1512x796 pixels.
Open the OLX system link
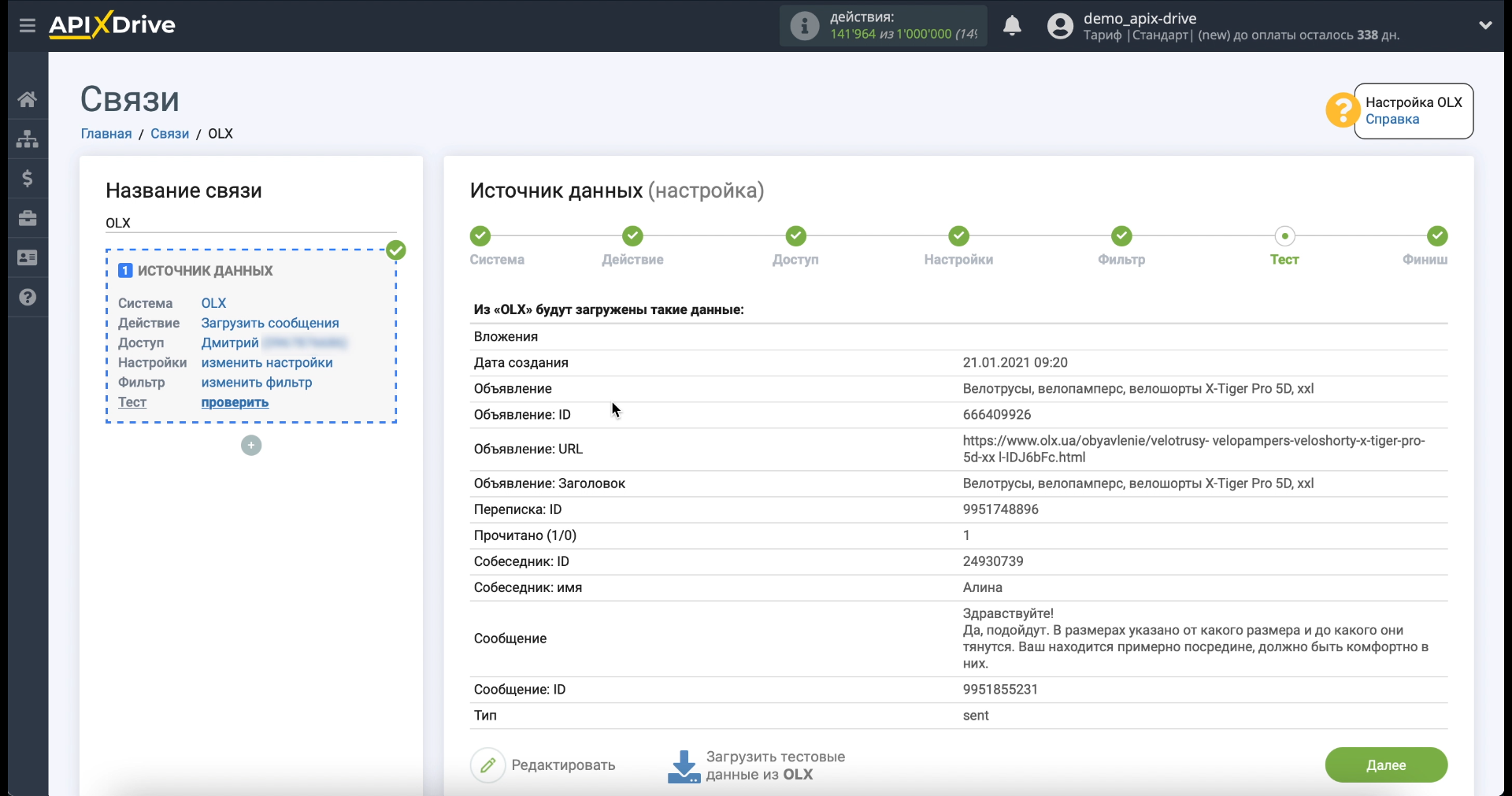(213, 303)
